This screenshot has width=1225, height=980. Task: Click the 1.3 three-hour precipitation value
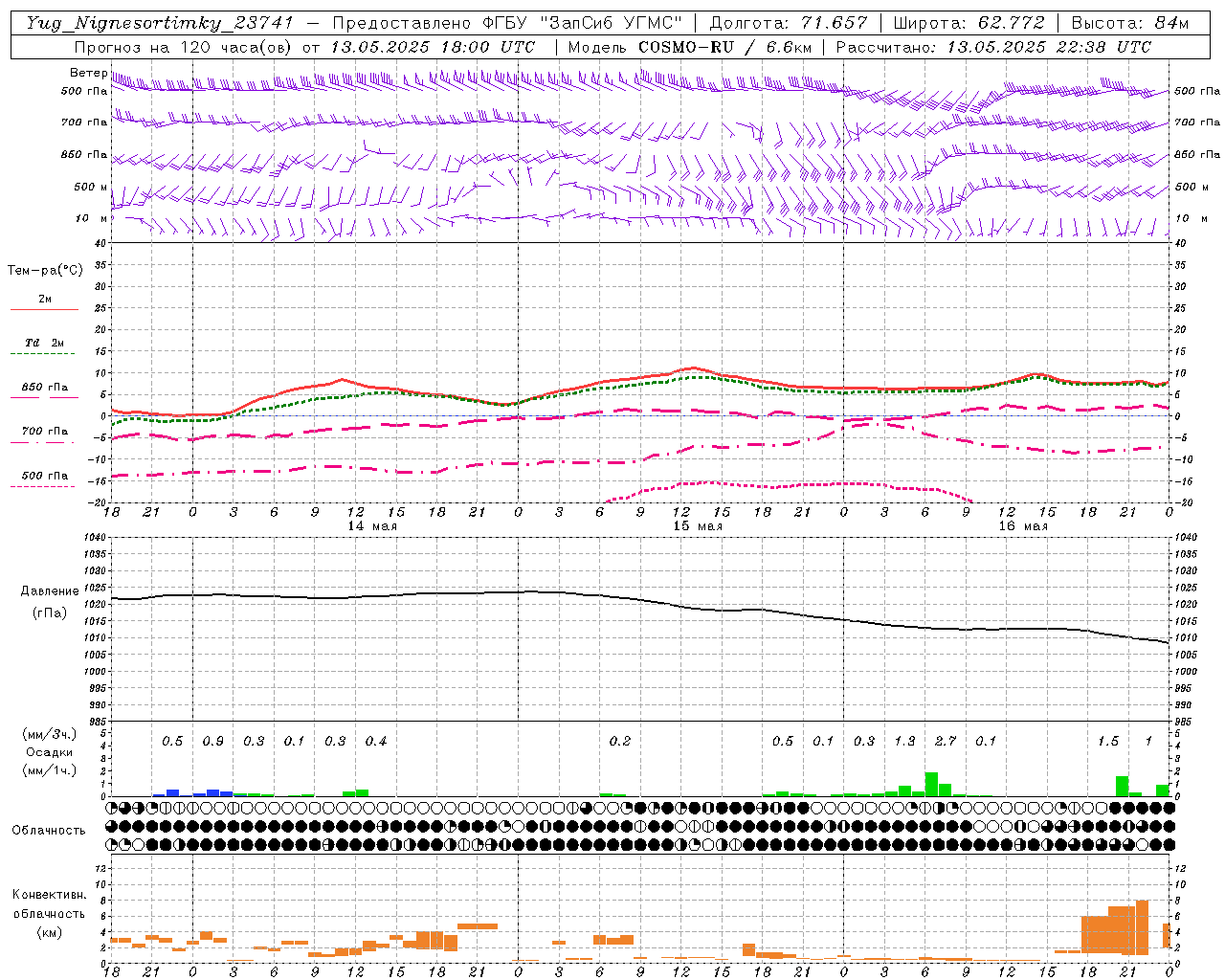[x=904, y=742]
